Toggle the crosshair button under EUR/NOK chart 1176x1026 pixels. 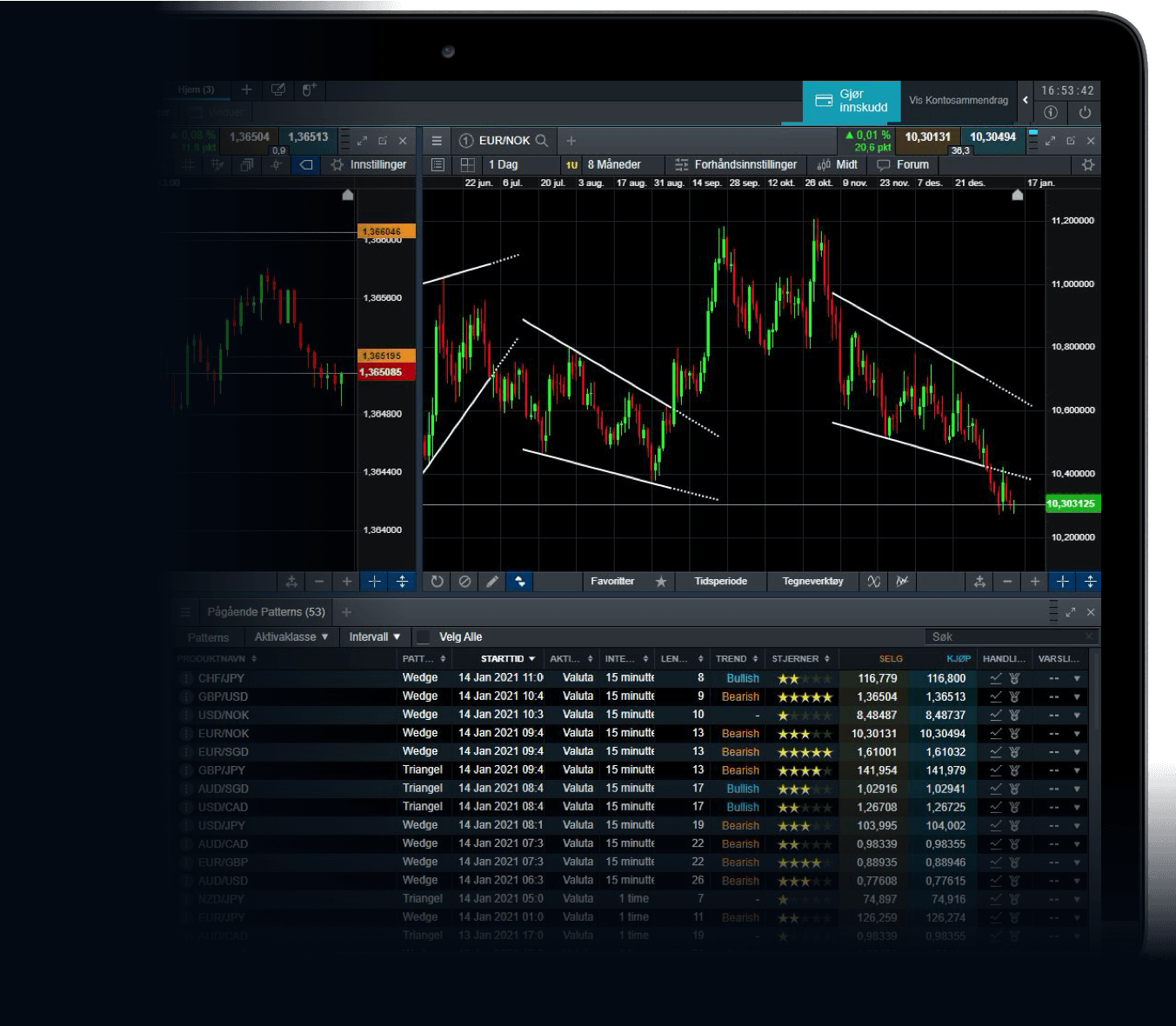point(1062,582)
